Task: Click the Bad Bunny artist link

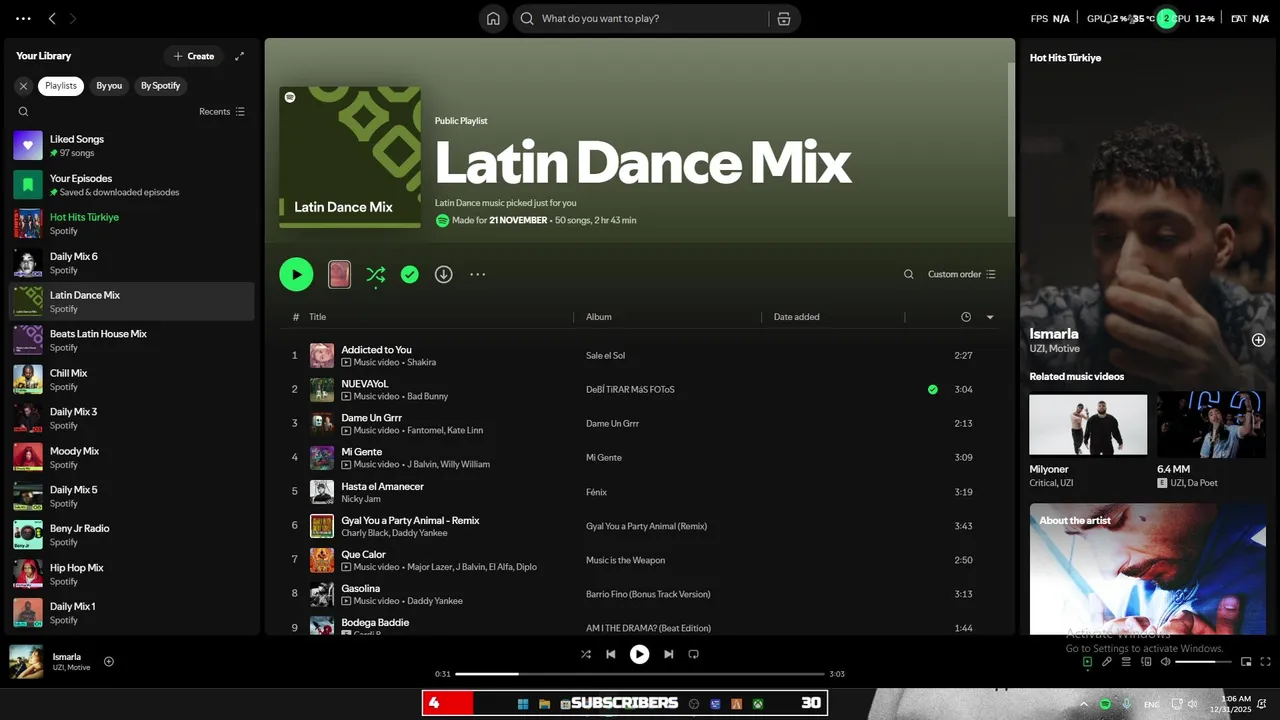Action: (x=427, y=396)
